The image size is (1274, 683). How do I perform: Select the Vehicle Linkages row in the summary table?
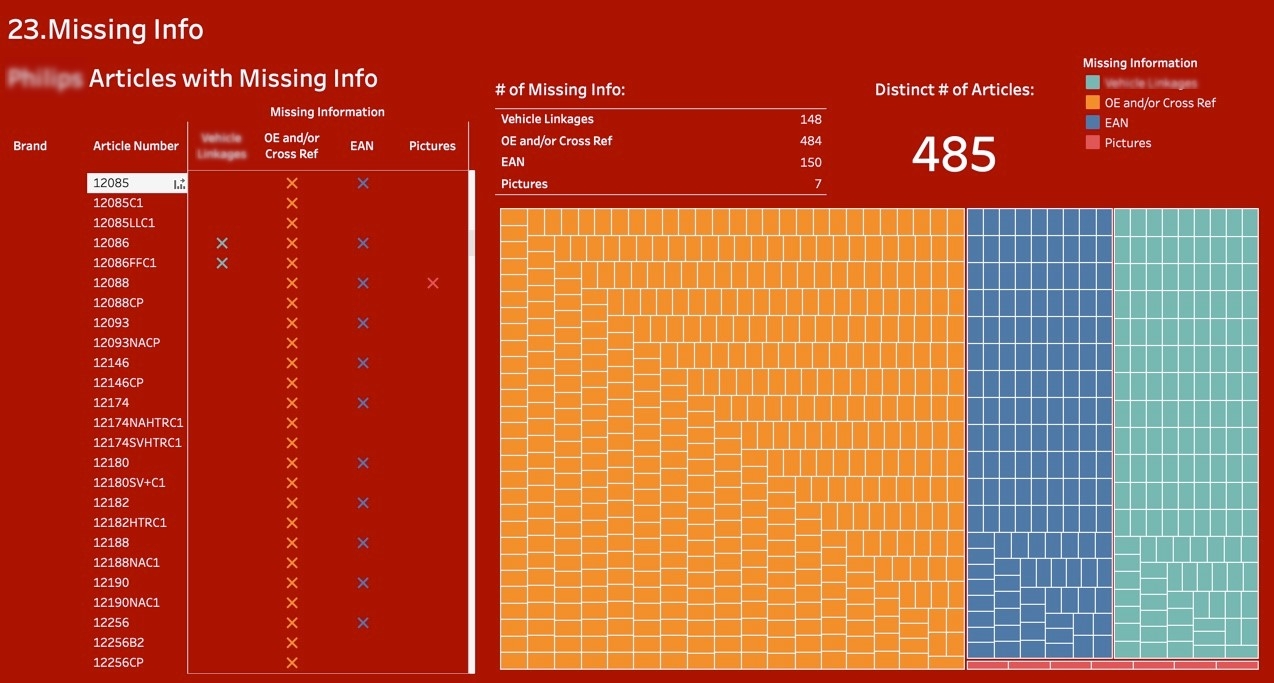[x=660, y=119]
